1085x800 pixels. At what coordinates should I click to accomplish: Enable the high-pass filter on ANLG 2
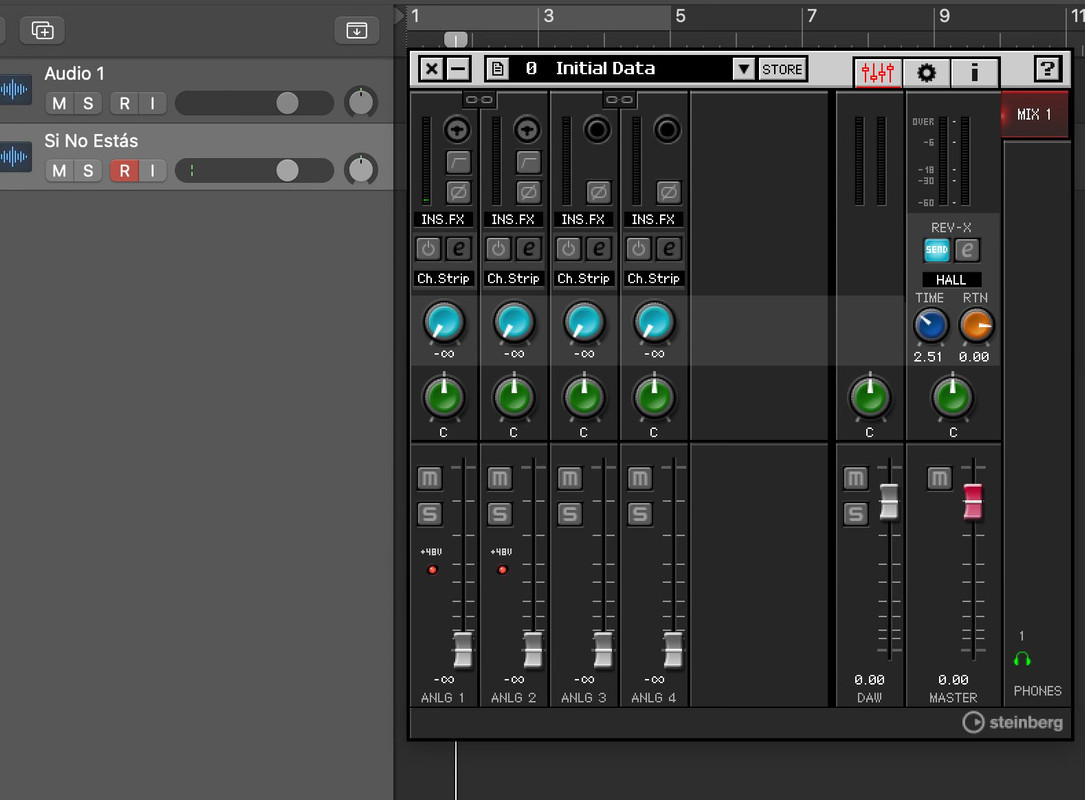(x=528, y=163)
